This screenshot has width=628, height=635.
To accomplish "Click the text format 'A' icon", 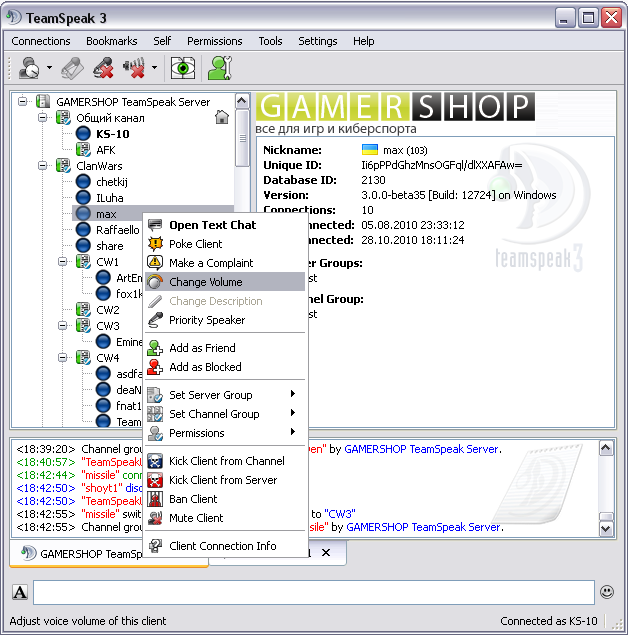I will 20,592.
